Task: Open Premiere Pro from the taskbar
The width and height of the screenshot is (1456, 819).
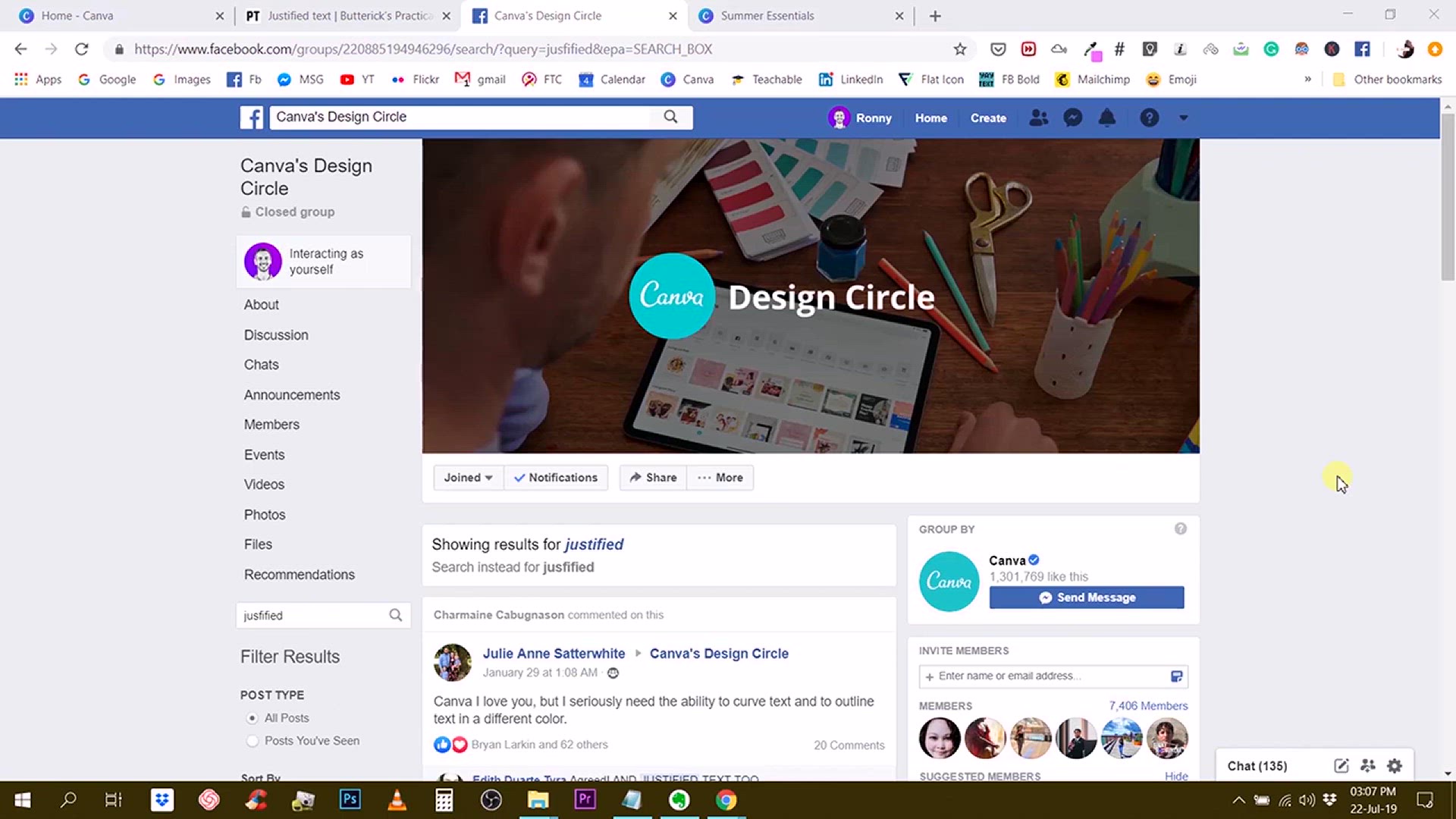Action: coord(585,800)
